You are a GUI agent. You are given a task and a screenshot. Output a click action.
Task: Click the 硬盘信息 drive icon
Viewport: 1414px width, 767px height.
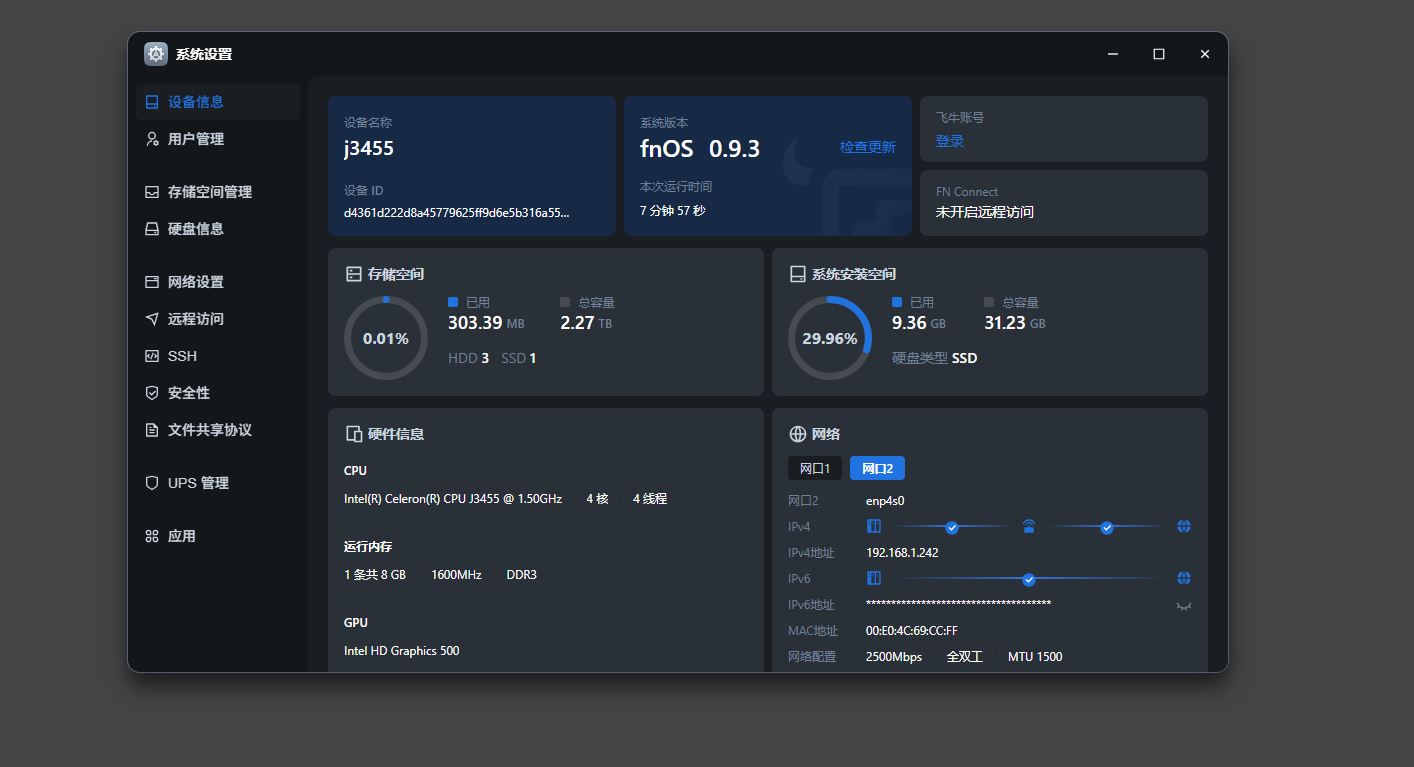(x=152, y=229)
